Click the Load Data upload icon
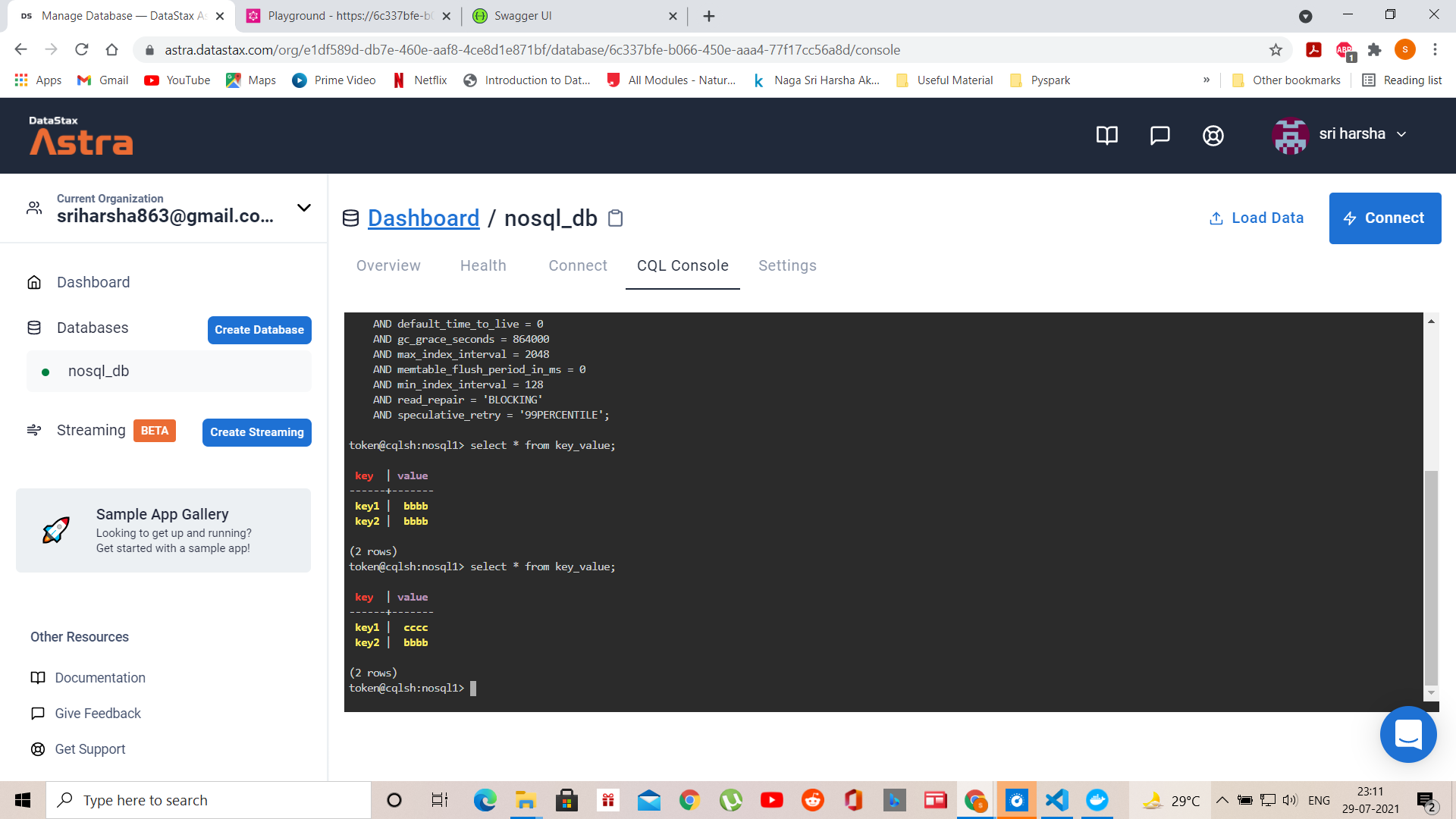 click(x=1216, y=218)
